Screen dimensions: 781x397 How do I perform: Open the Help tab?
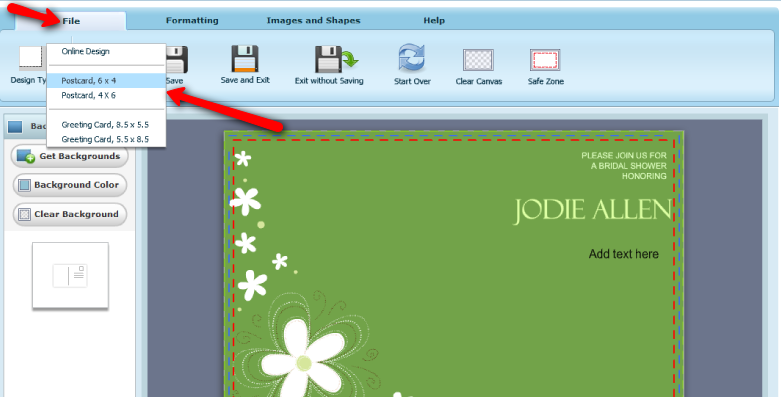tap(434, 20)
